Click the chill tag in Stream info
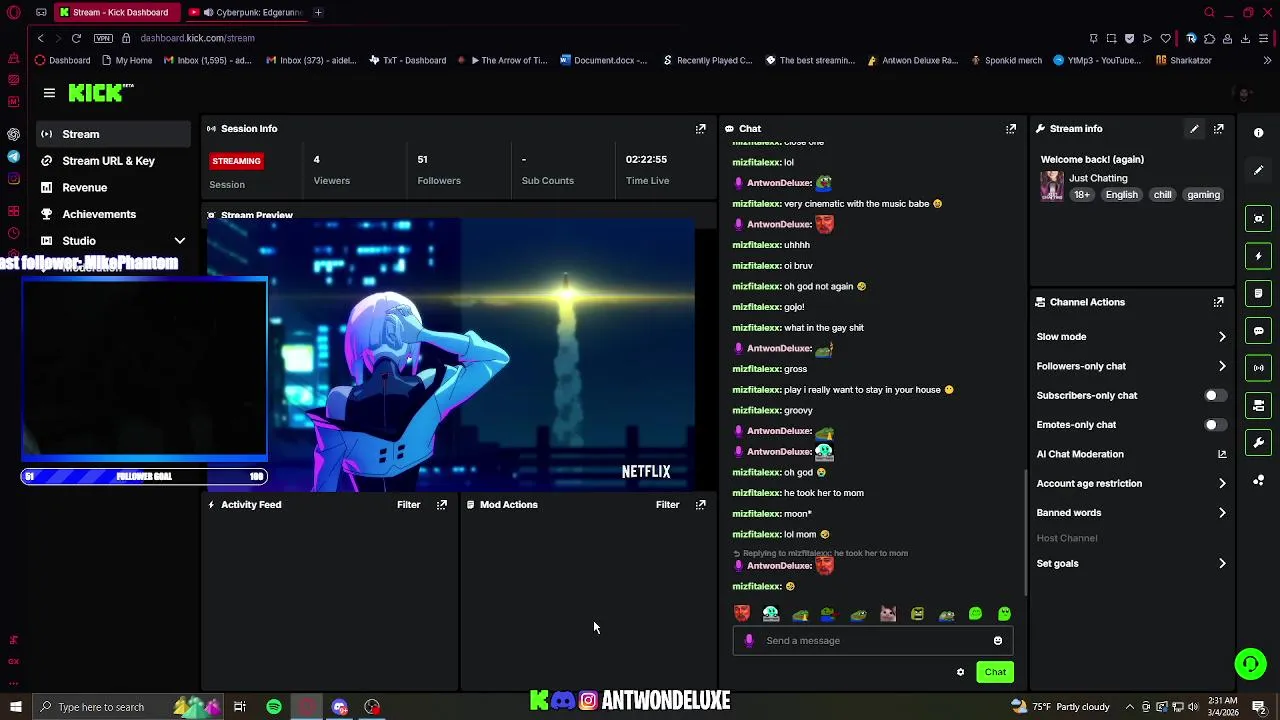Image resolution: width=1280 pixels, height=720 pixels. point(1163,196)
